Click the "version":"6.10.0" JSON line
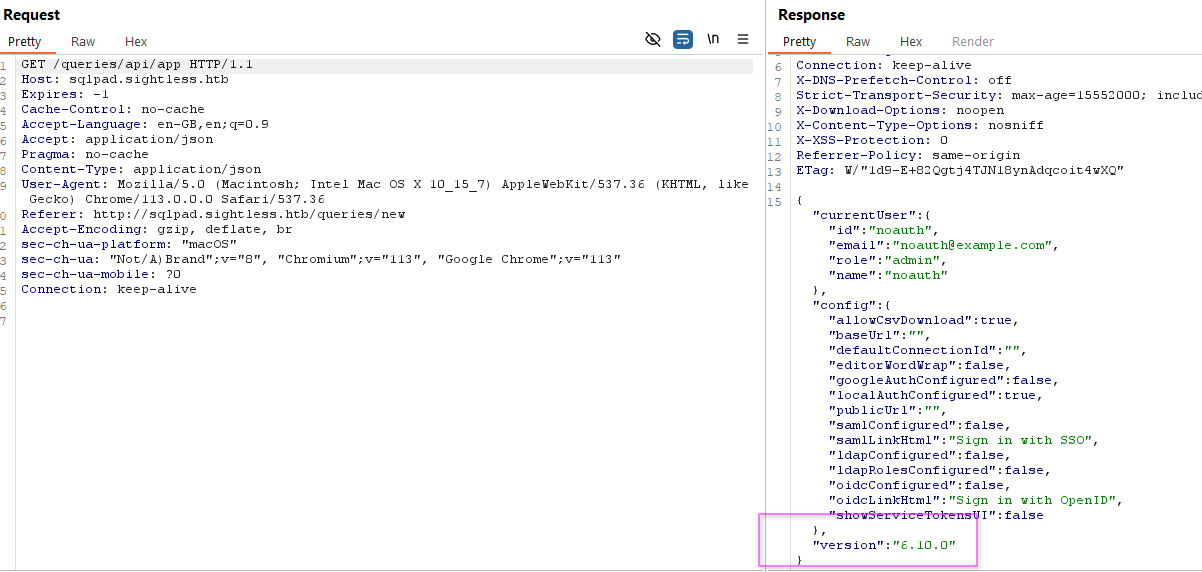The image size is (1202, 572). pos(884,545)
